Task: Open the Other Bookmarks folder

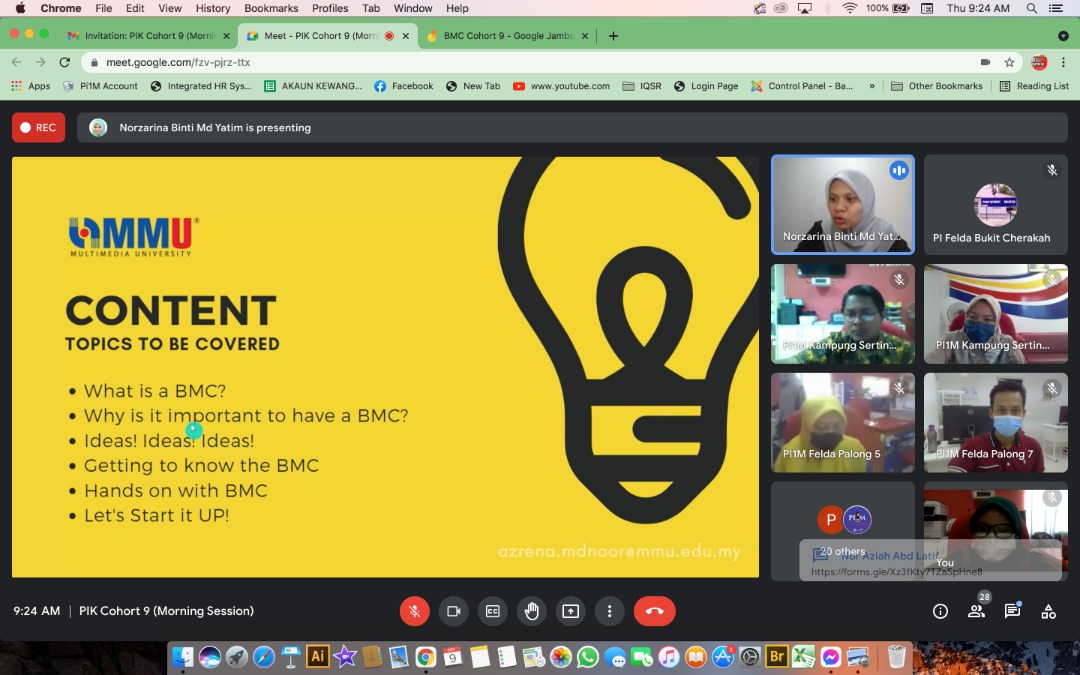Action: 936,86
